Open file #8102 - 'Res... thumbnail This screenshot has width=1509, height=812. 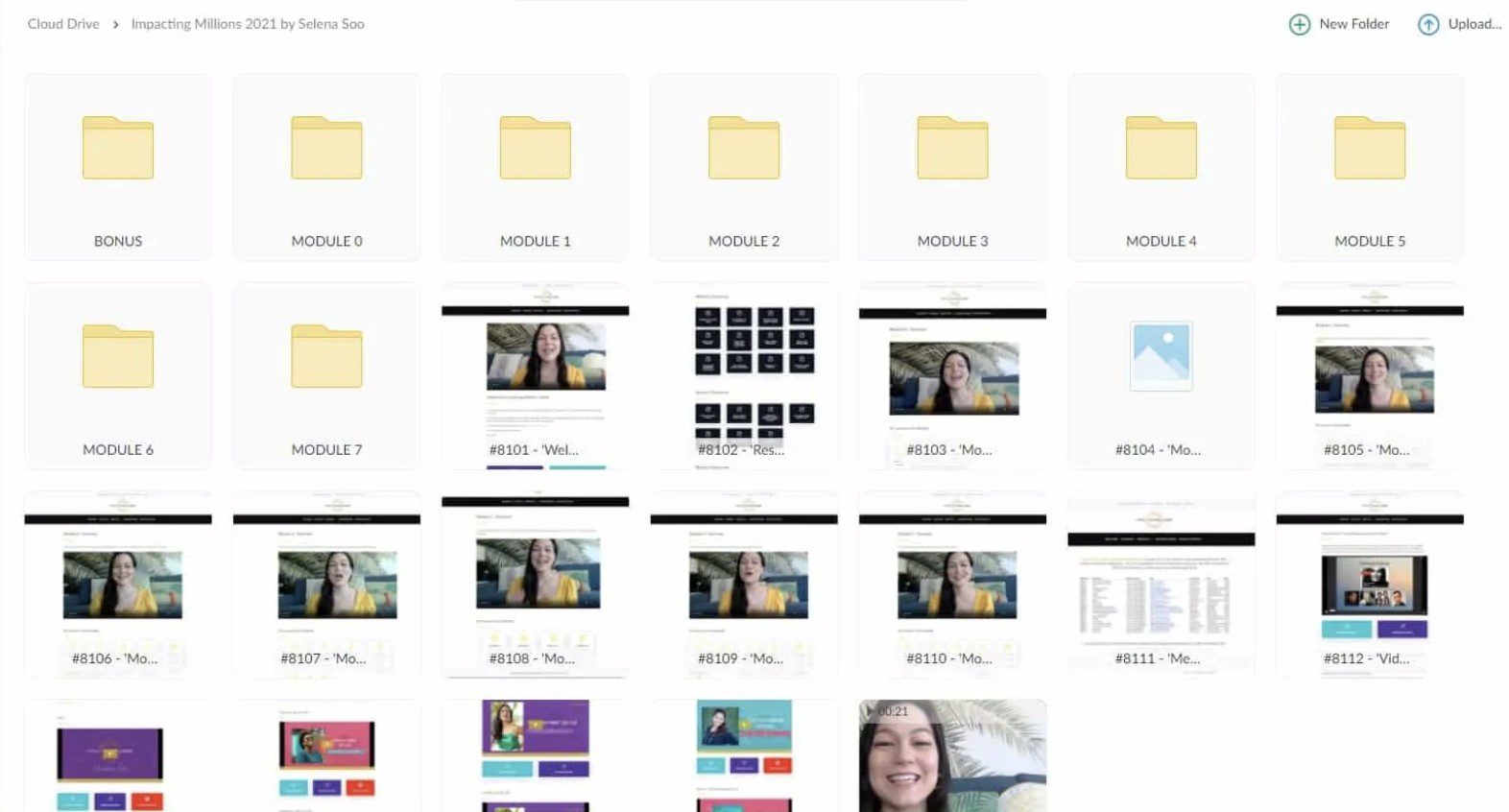744,375
